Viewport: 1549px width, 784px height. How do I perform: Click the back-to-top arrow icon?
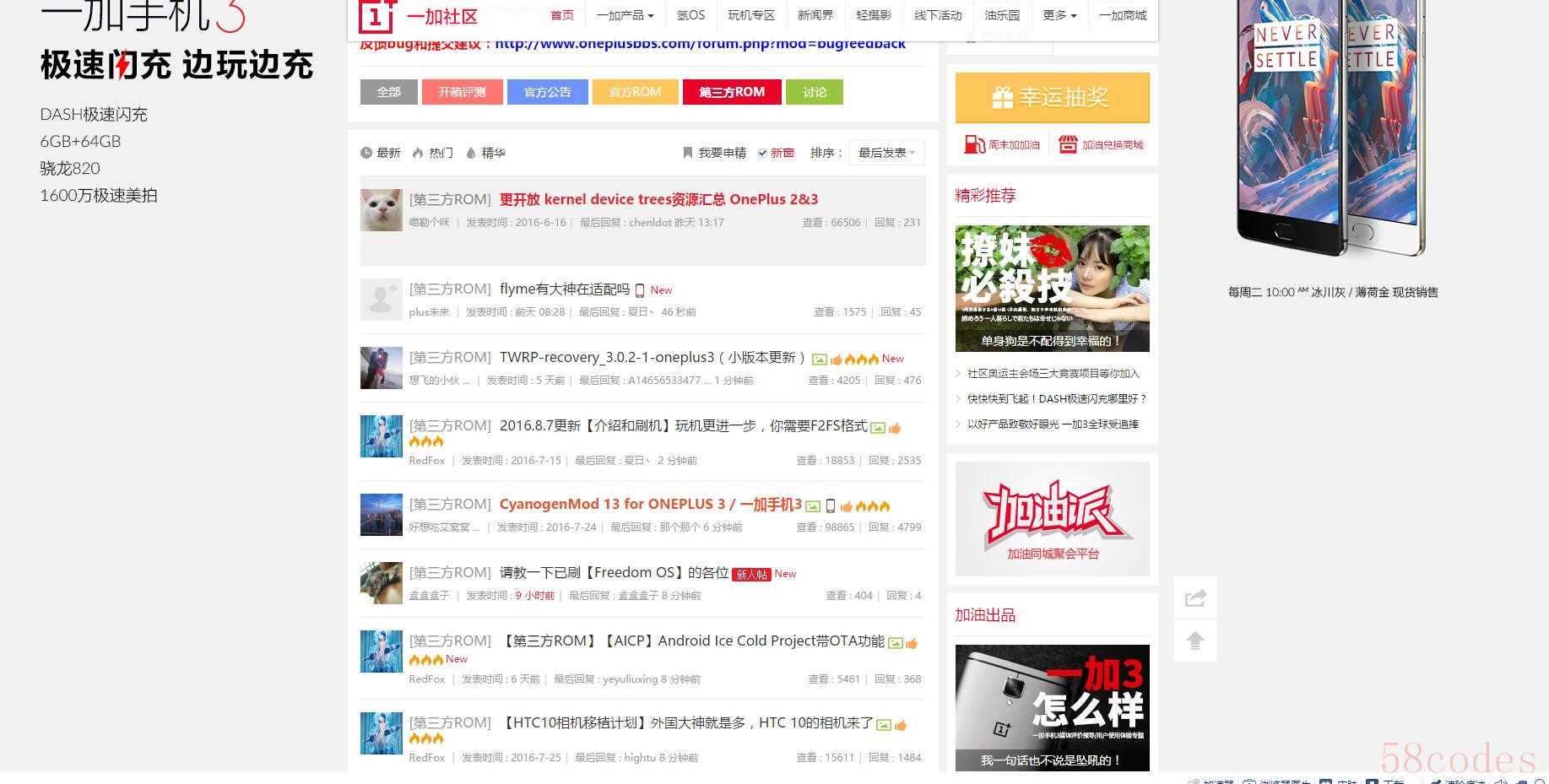(x=1195, y=641)
